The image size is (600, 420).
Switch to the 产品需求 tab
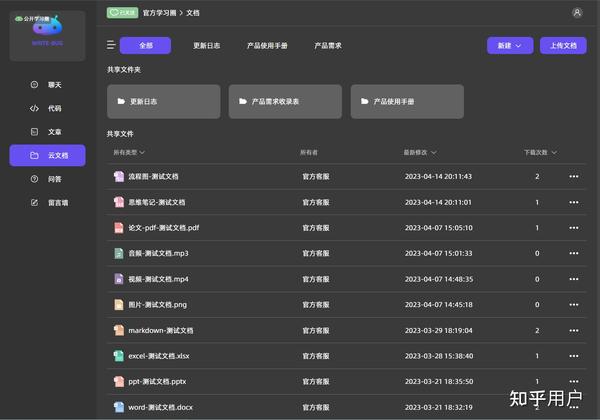click(x=328, y=46)
